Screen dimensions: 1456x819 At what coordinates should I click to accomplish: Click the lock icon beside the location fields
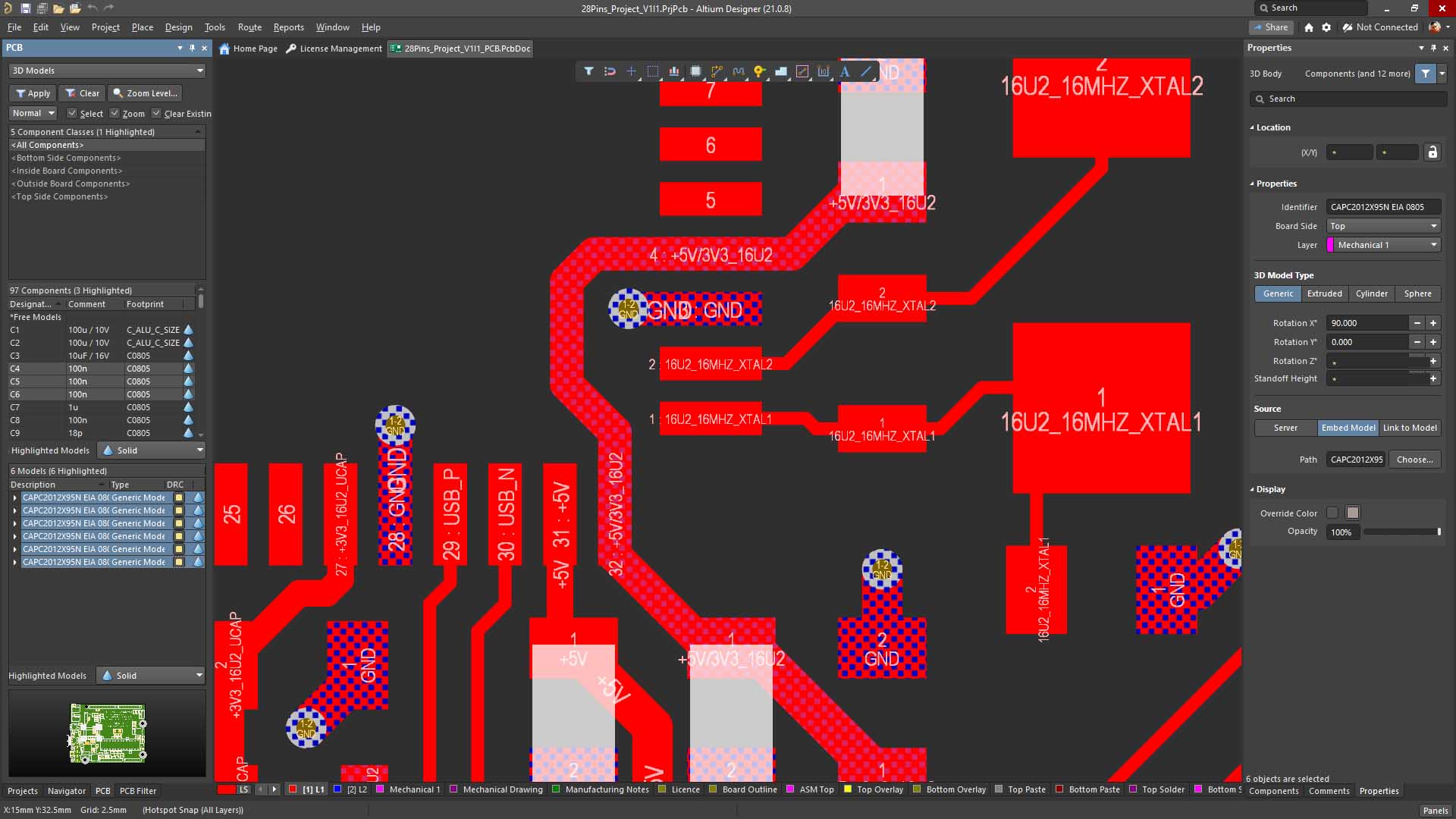pyautogui.click(x=1432, y=152)
